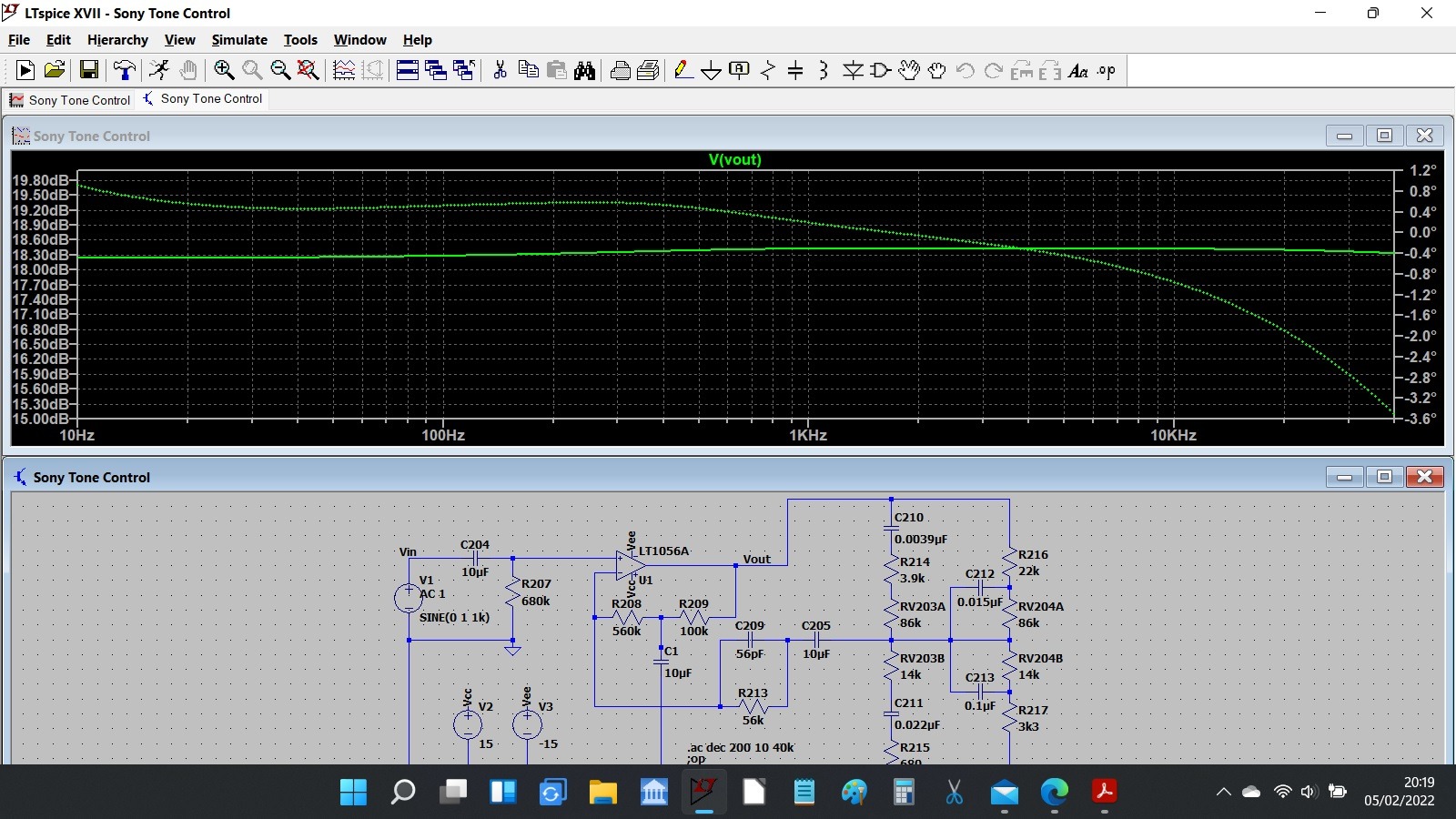This screenshot has height=819, width=1456.
Task: Click the C204 10µF capacitor
Action: (475, 558)
